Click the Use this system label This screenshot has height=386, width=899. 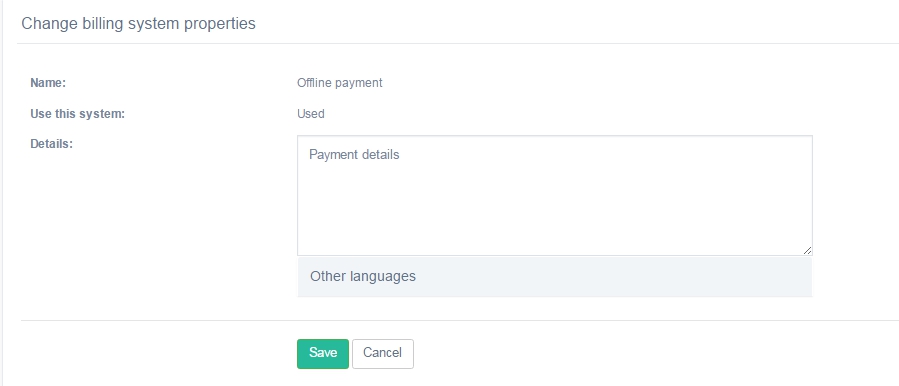[77, 114]
